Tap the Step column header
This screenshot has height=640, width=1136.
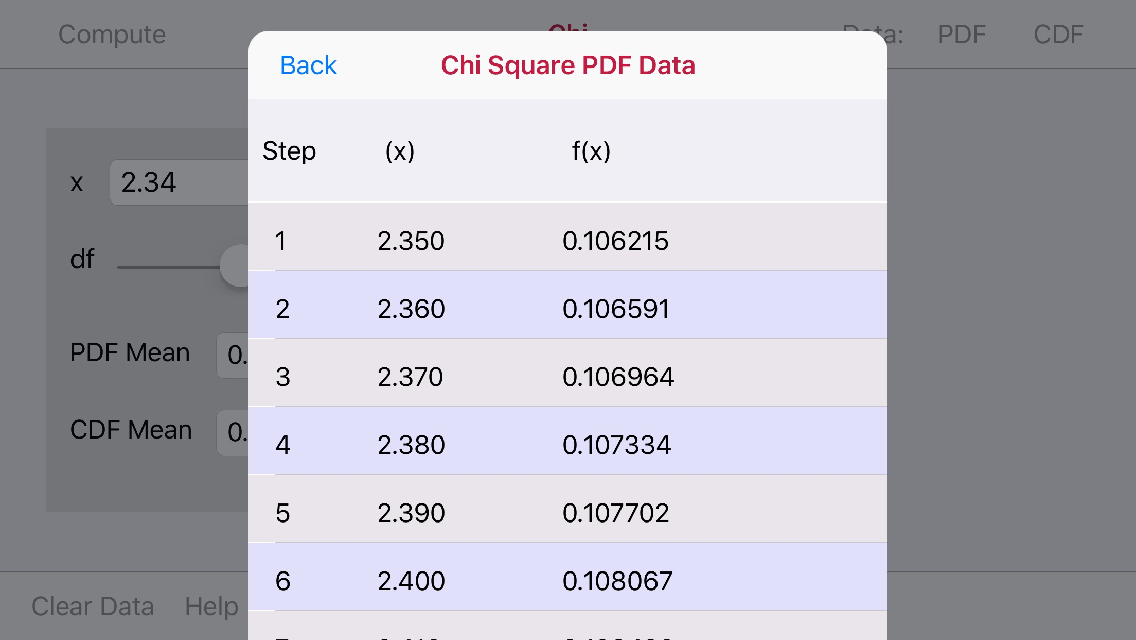pos(289,151)
